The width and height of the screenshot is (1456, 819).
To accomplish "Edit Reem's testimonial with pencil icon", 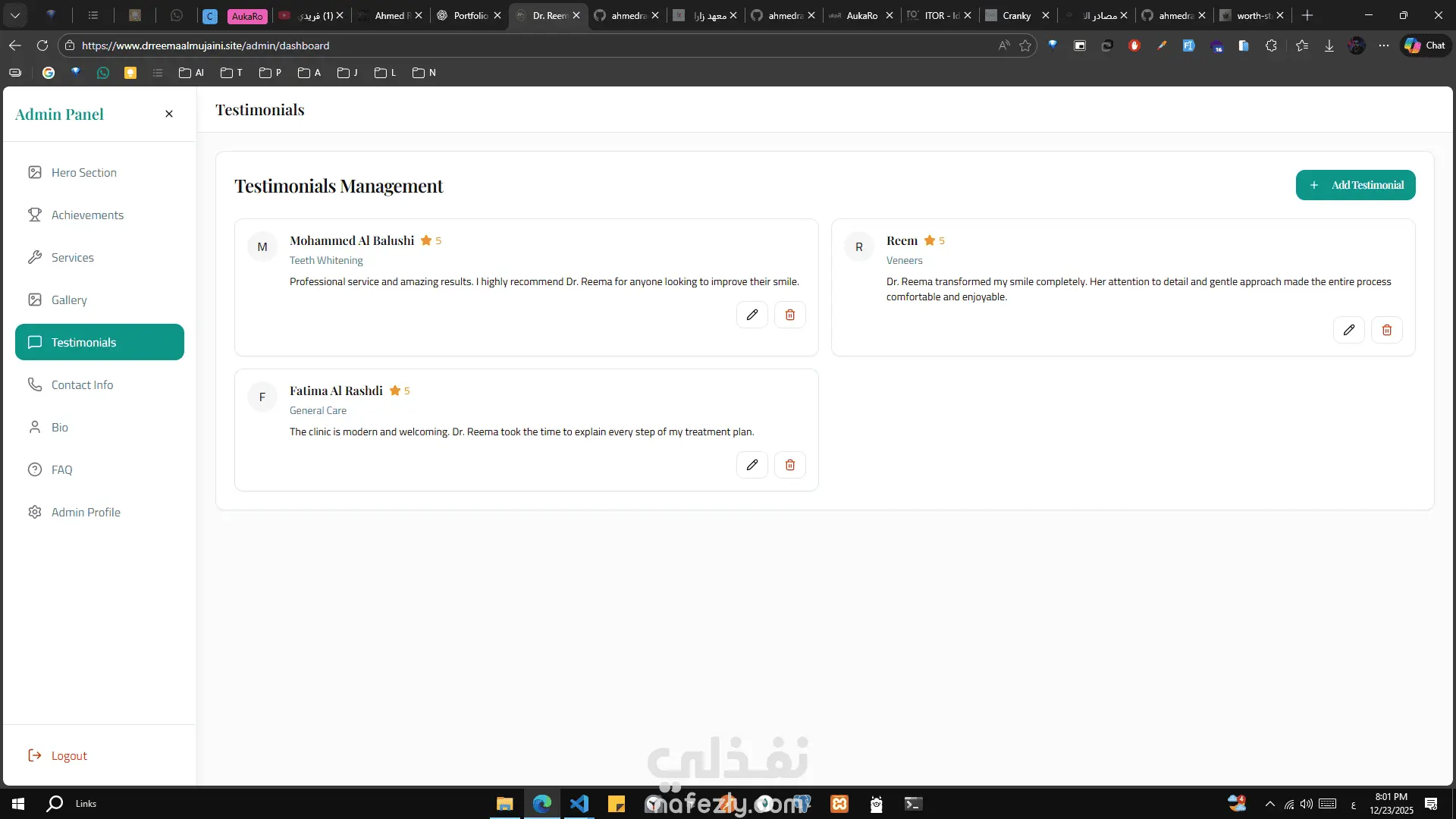I will tap(1348, 330).
